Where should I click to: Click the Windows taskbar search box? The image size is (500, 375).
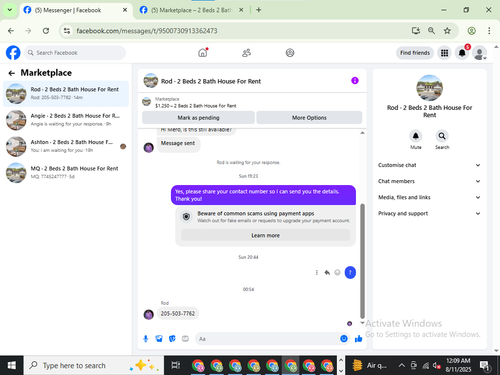coord(94,366)
